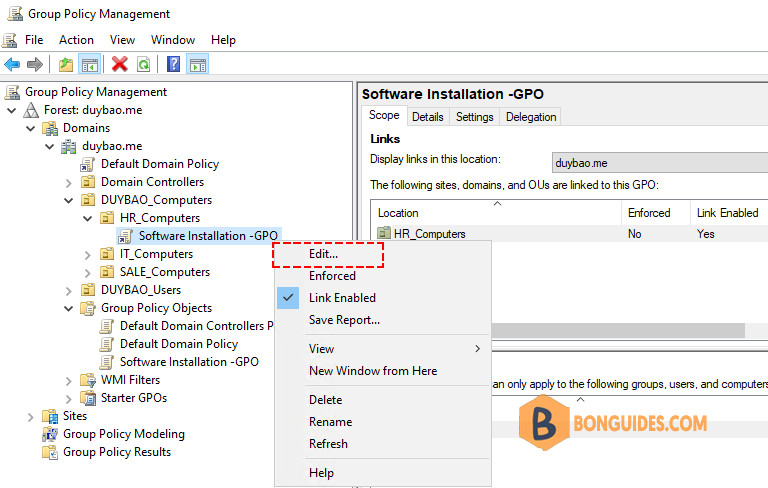Expand the IT_Computers OU
This screenshot has width=768, height=488.
[88, 255]
